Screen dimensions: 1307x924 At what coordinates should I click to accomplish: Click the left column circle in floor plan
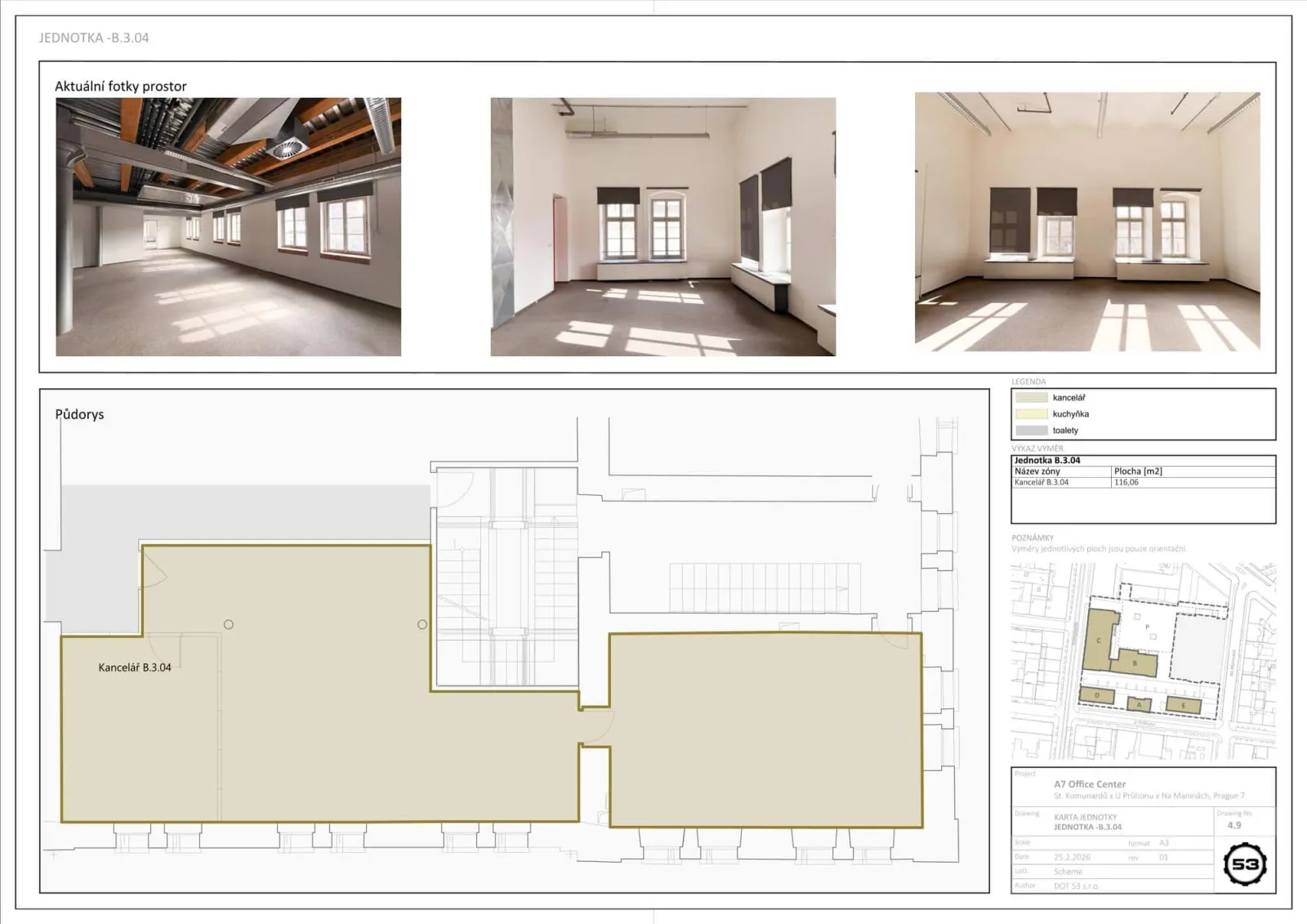click(x=229, y=624)
